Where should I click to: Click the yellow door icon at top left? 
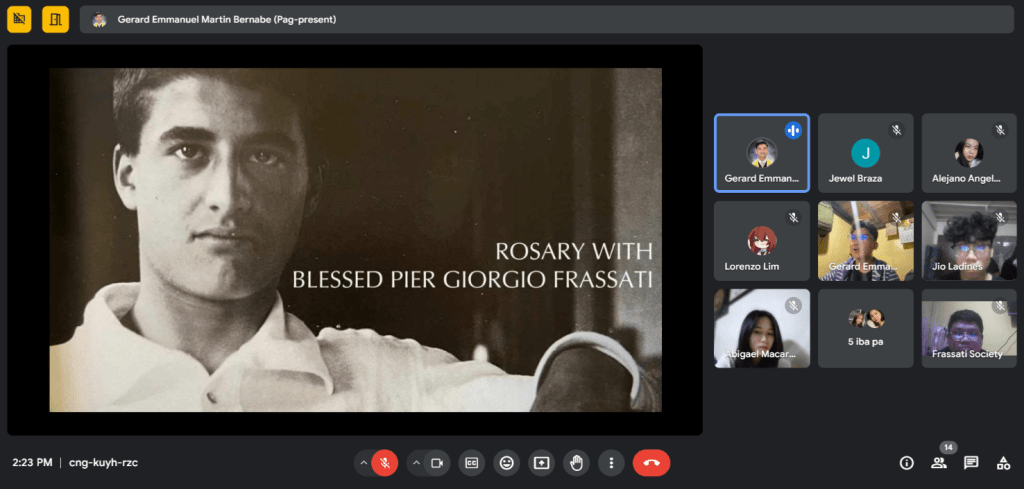tap(55, 19)
